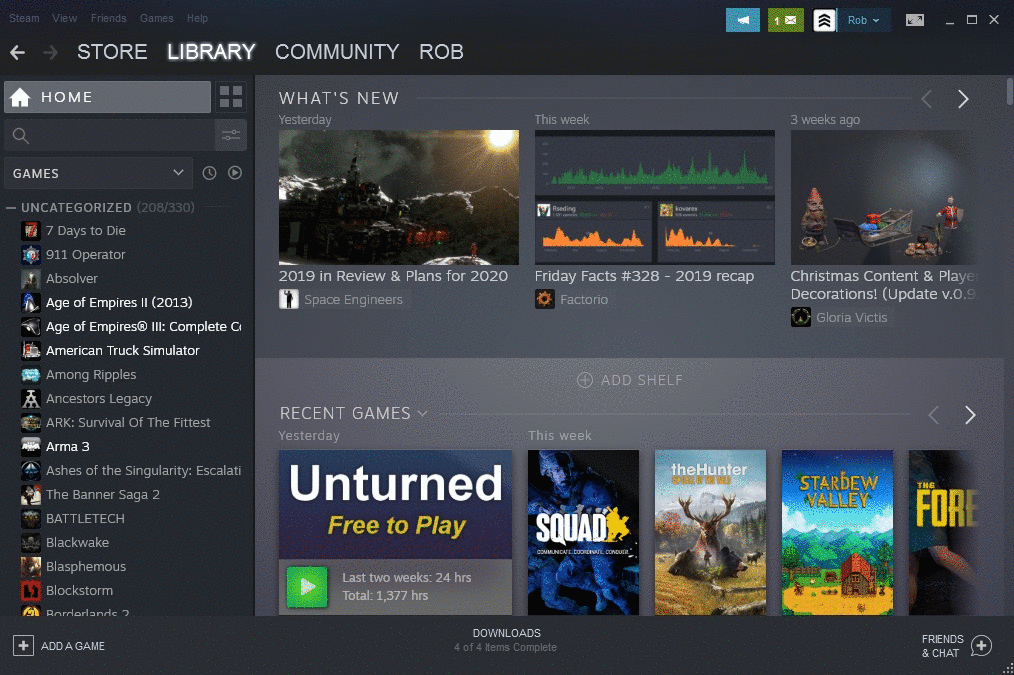Show previous Recent Games
This screenshot has height=675, width=1014.
tap(933, 415)
